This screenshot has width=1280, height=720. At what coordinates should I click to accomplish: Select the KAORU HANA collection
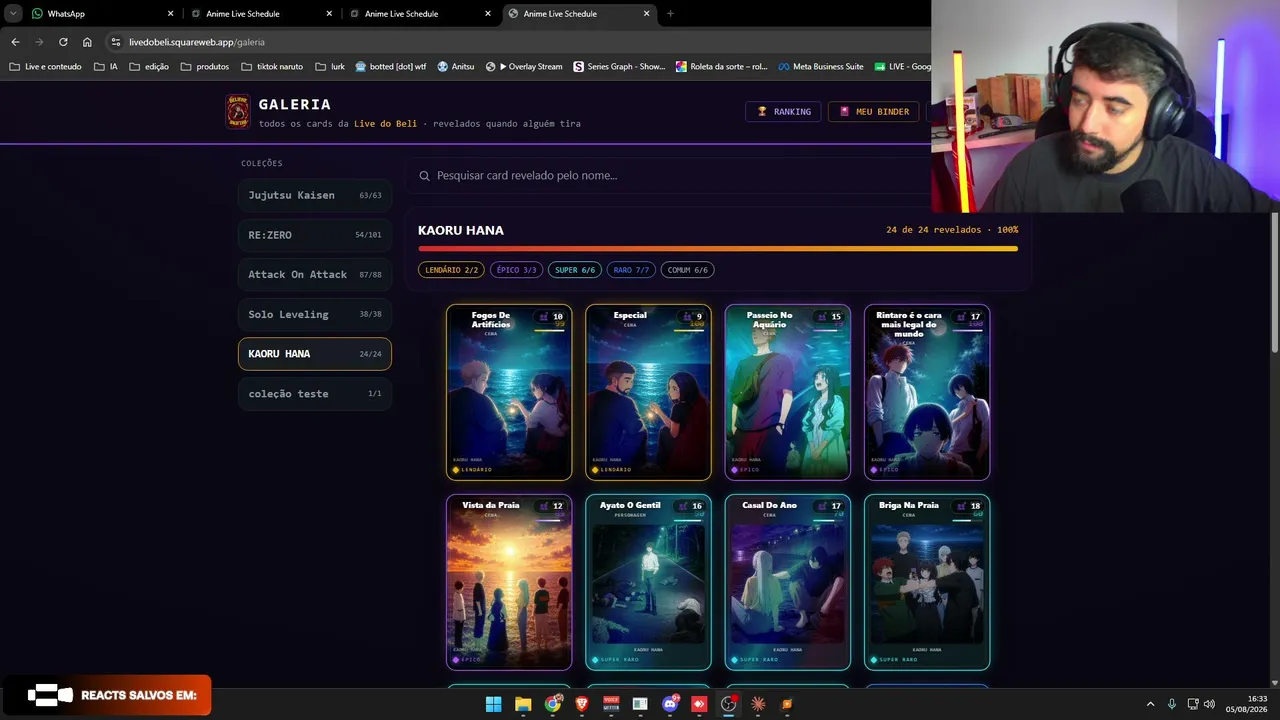pyautogui.click(x=315, y=354)
